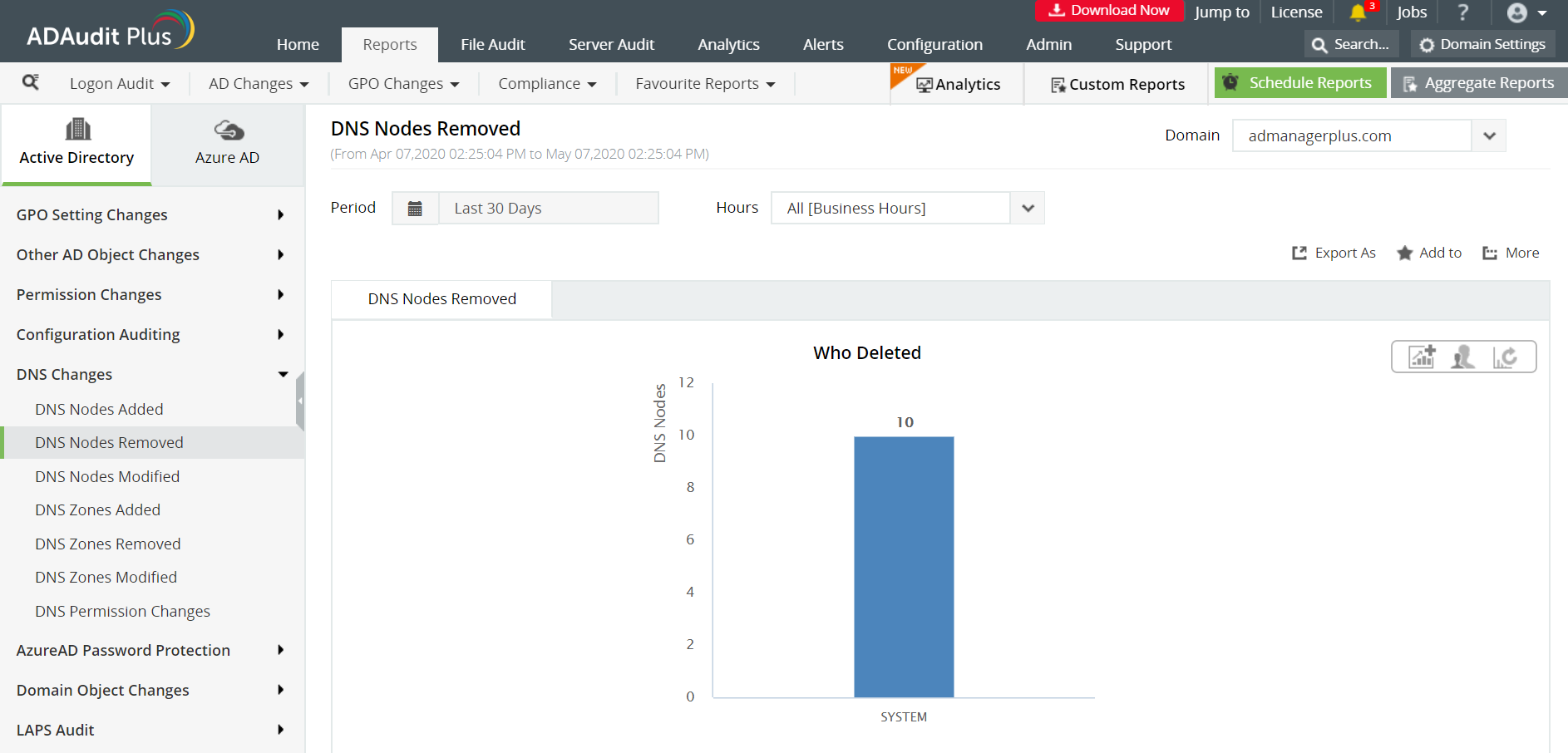Viewport: 1568px width, 753px height.
Task: Click the Schedule Reports button
Action: point(1300,82)
